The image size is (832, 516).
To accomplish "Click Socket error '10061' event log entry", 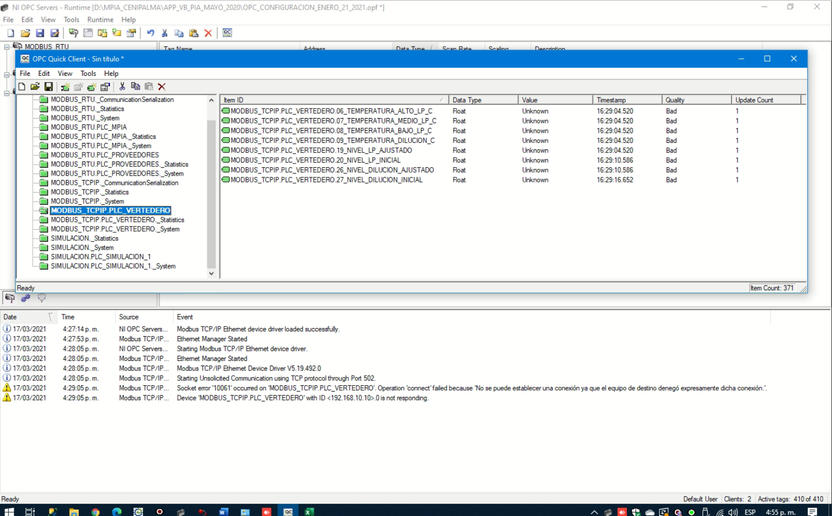I will pos(385,388).
